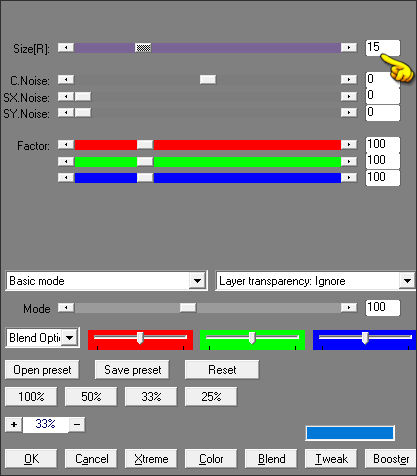Click the Open preset button
This screenshot has width=417, height=476.
point(42,370)
